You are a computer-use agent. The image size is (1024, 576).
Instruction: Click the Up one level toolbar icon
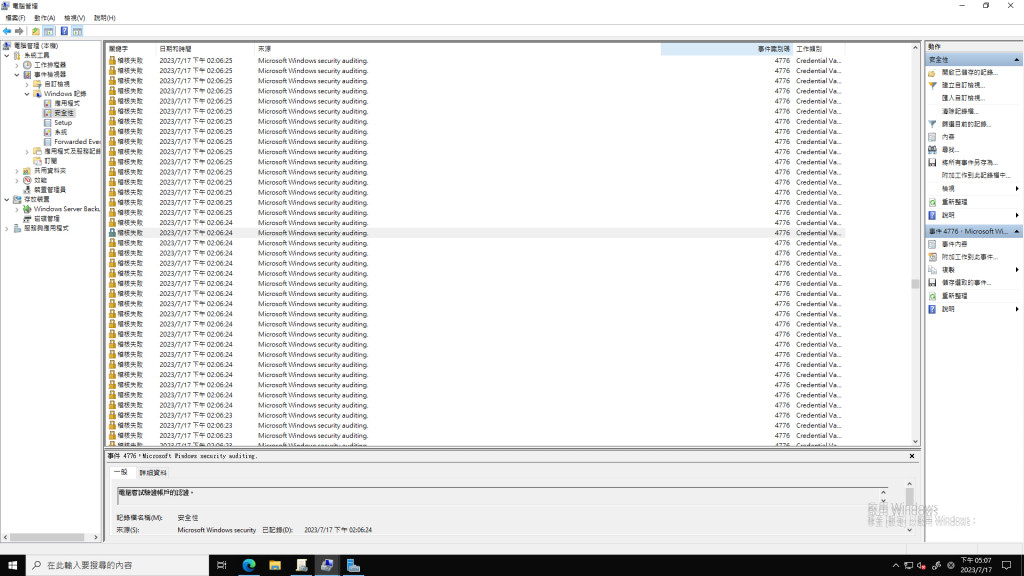[x=36, y=31]
